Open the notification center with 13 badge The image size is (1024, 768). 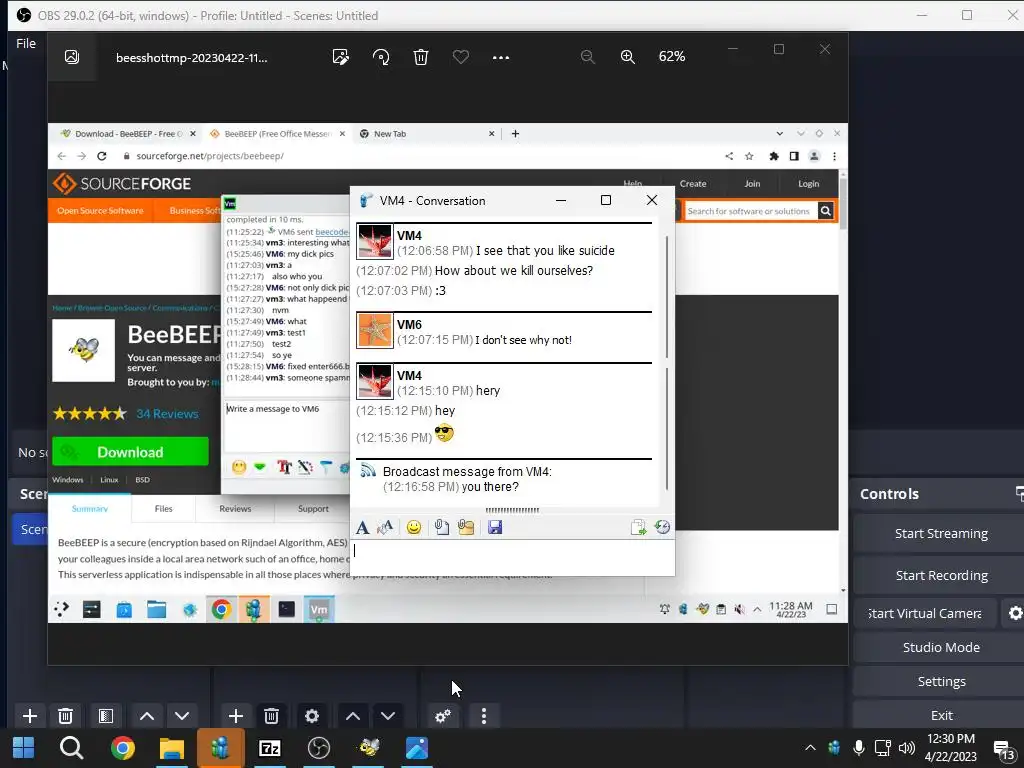click(x=1003, y=748)
